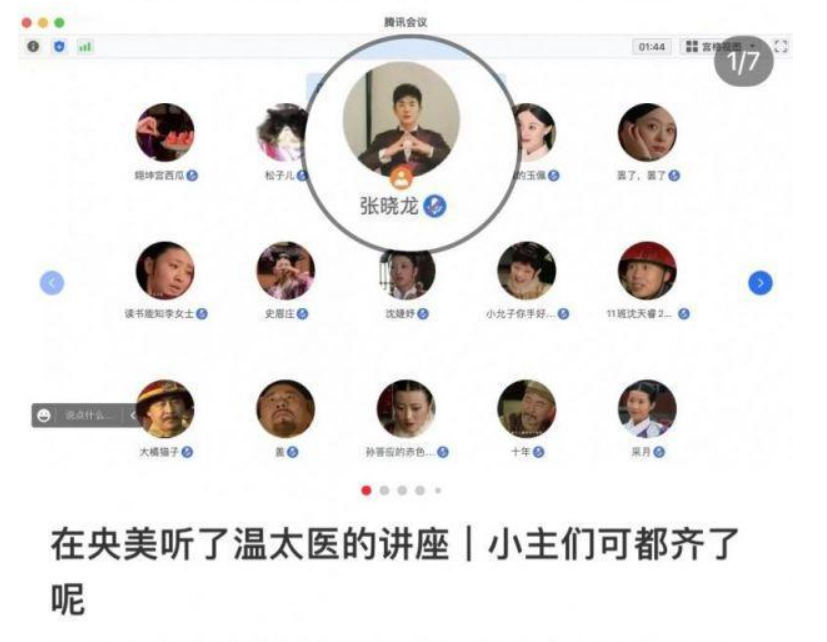Jump to the fourth page dot
The width and height of the screenshot is (827, 642).
pyautogui.click(x=420, y=491)
